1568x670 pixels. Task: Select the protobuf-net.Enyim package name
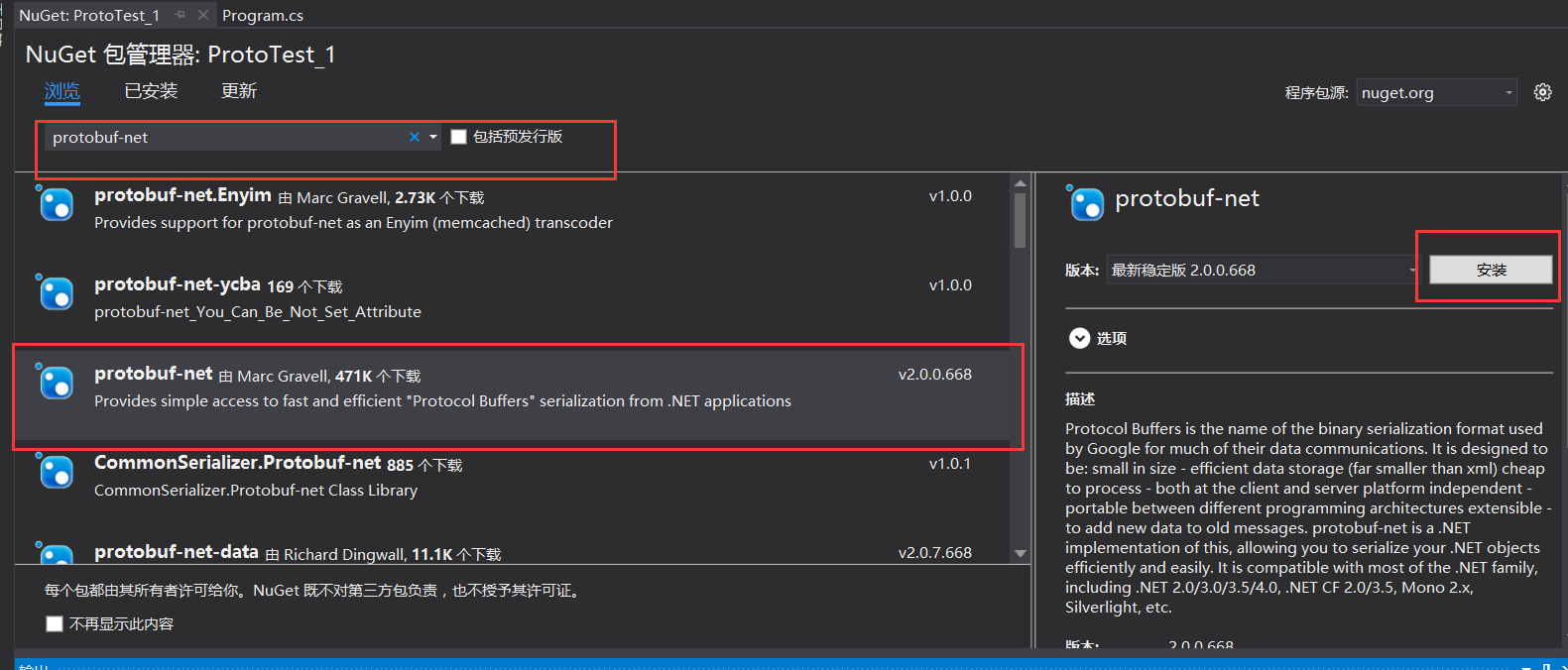[182, 195]
